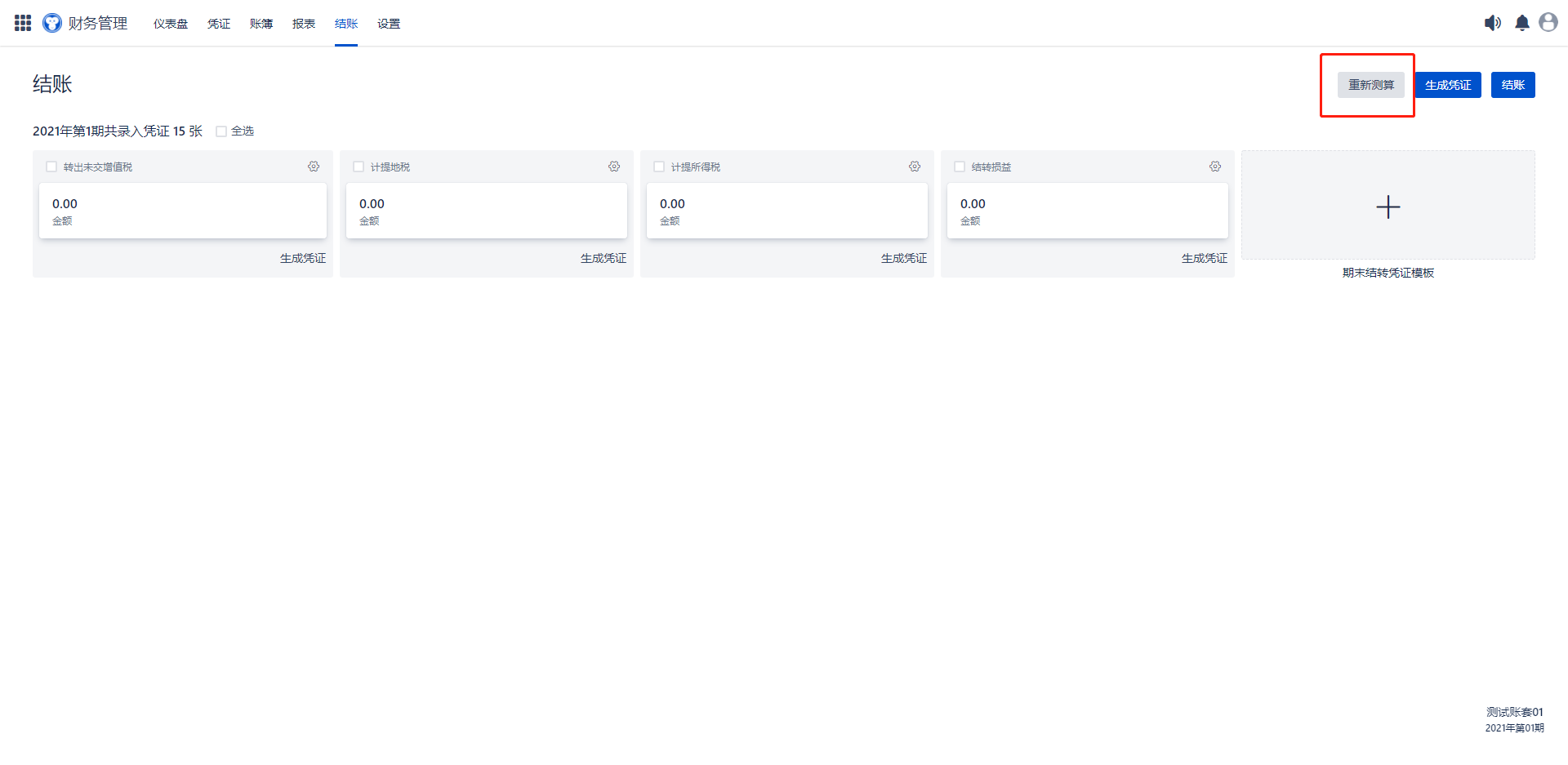Open the notifications bell
The image size is (1568, 765).
pyautogui.click(x=1522, y=23)
